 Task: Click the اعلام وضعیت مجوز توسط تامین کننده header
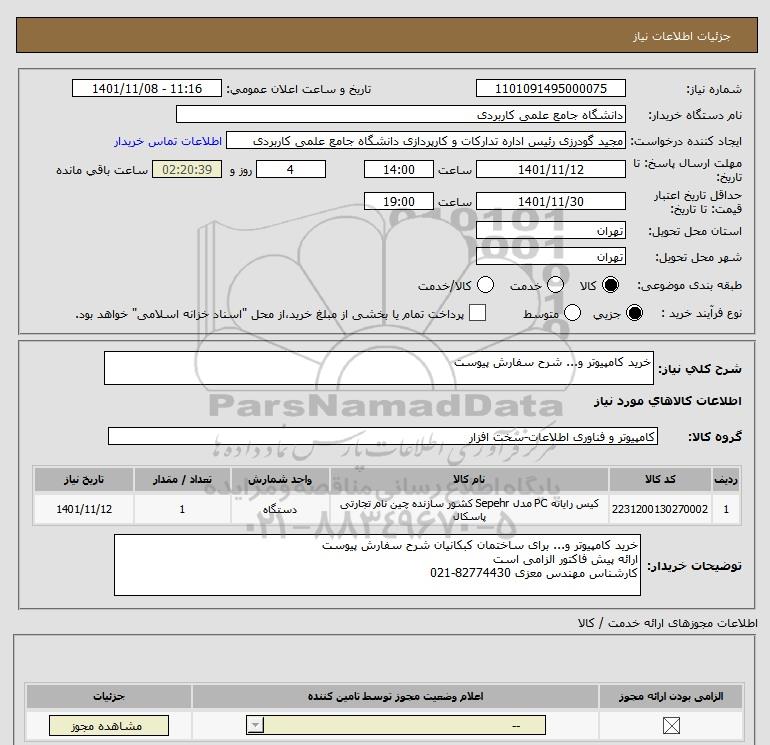[x=395, y=696]
